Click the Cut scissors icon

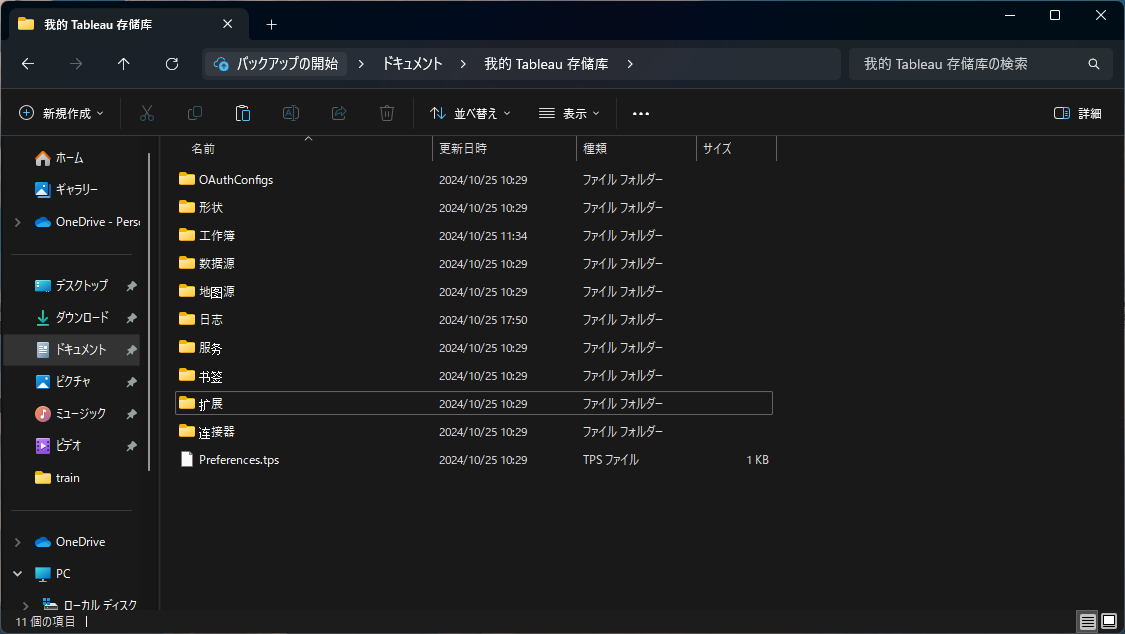click(146, 113)
